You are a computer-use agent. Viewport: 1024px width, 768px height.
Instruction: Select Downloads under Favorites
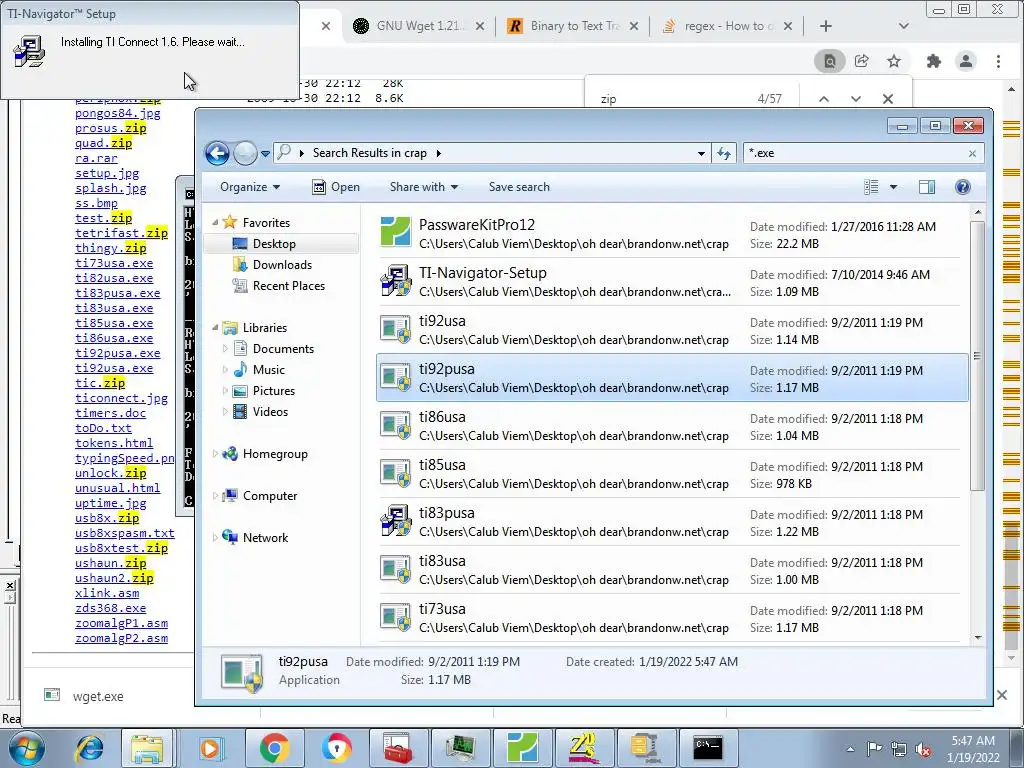pyautogui.click(x=282, y=264)
